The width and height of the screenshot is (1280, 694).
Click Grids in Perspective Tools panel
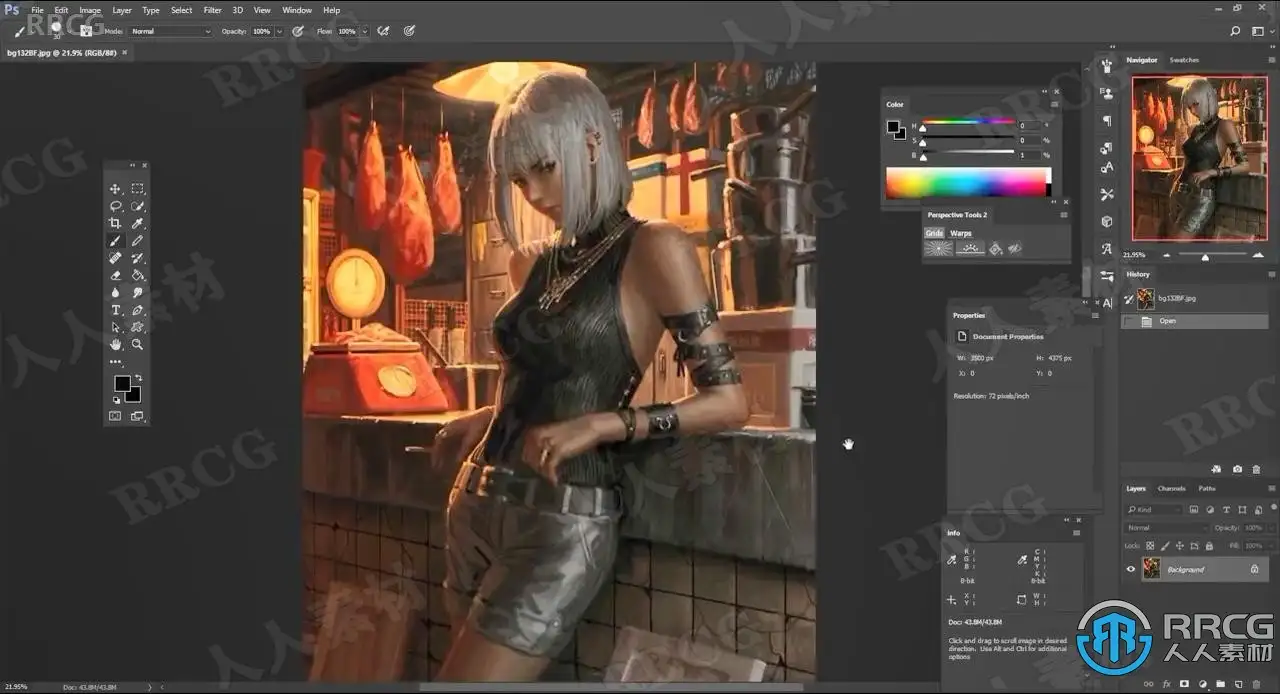[x=934, y=233]
